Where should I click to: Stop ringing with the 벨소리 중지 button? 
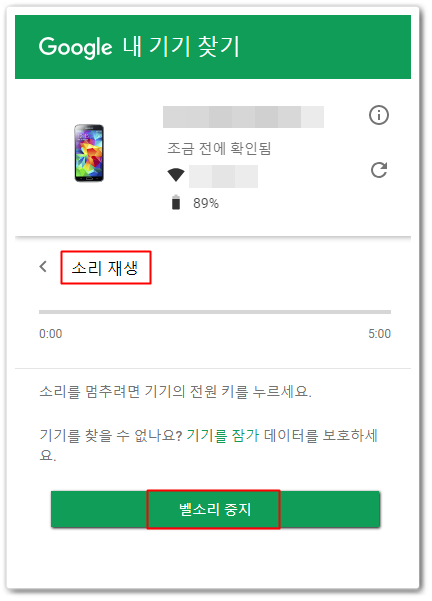[215, 509]
